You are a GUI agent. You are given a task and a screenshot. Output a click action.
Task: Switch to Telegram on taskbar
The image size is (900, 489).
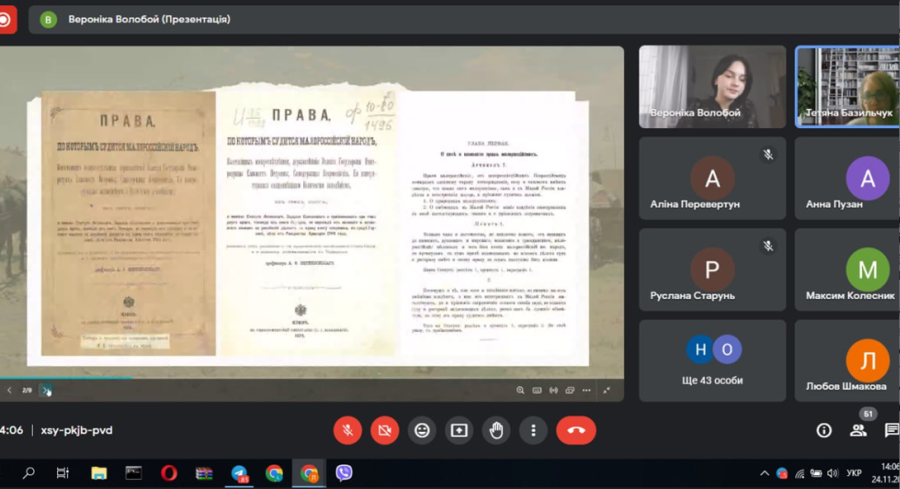click(x=239, y=473)
